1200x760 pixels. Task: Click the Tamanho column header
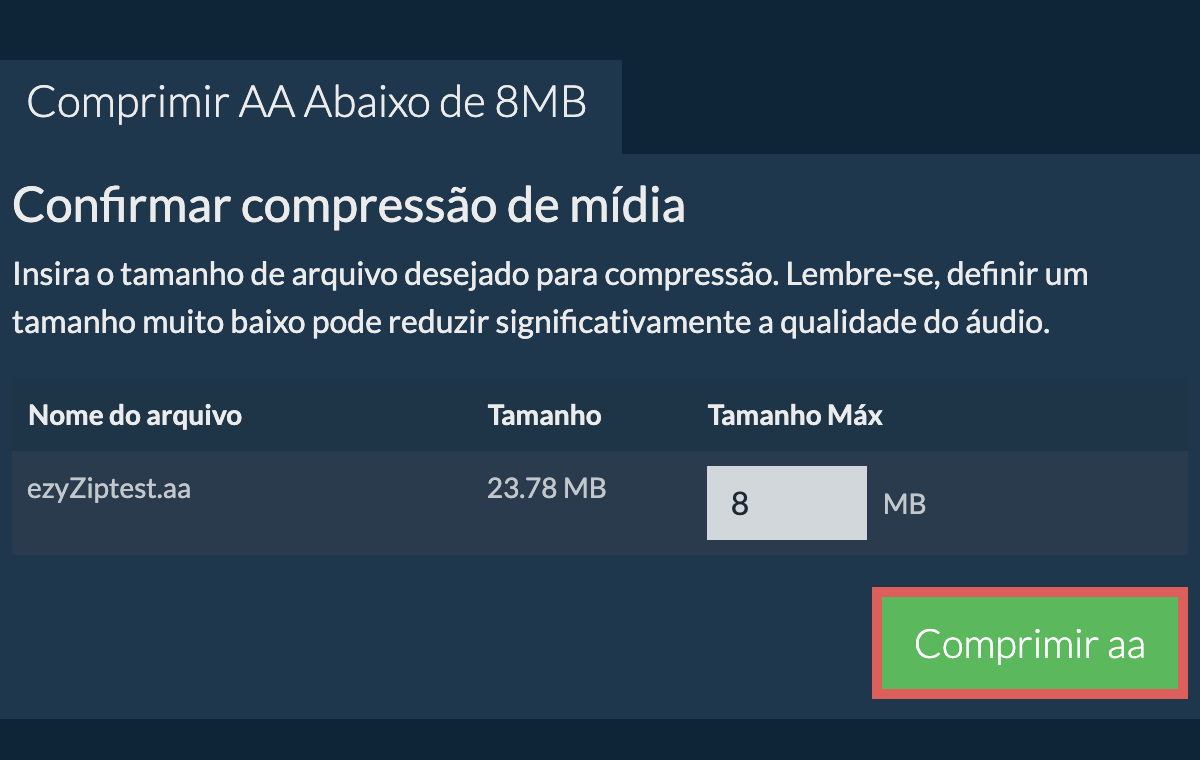click(x=544, y=415)
